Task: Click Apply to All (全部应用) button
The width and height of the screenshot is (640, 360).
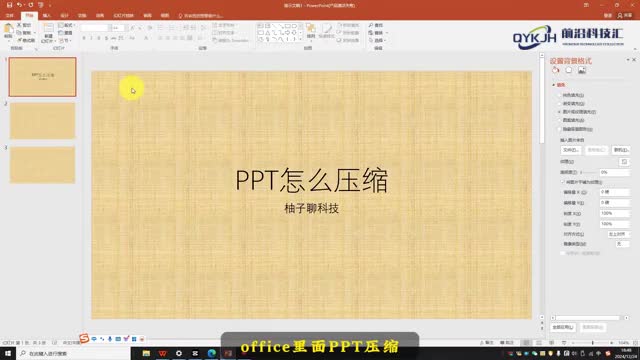Action: (562, 327)
